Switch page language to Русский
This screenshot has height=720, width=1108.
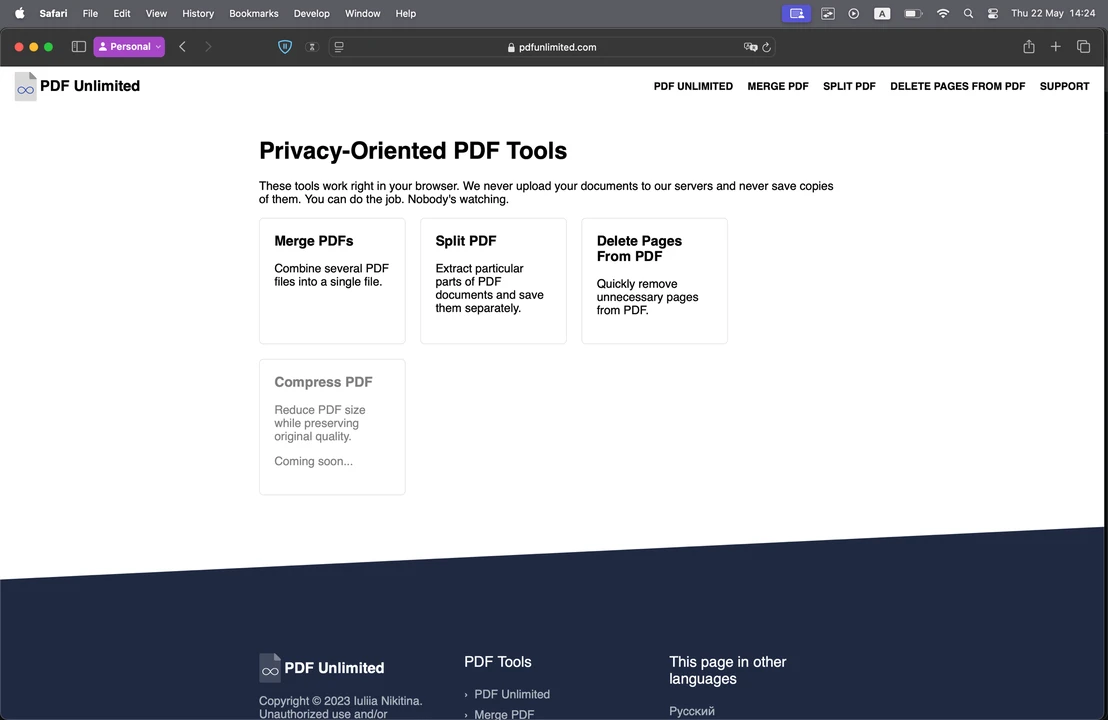[692, 711]
